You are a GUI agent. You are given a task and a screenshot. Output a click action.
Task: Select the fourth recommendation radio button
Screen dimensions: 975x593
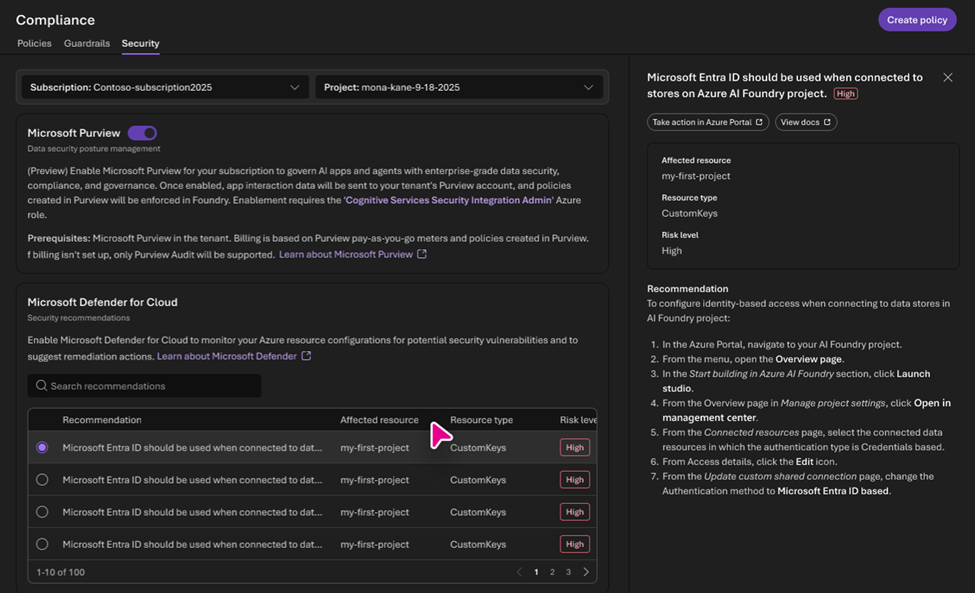coord(42,544)
